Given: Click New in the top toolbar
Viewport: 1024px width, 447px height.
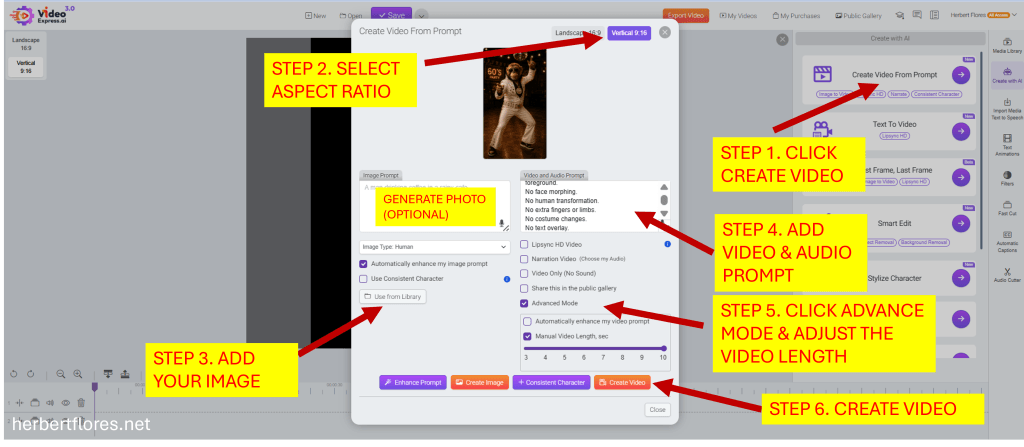Looking at the screenshot, I should [315, 16].
